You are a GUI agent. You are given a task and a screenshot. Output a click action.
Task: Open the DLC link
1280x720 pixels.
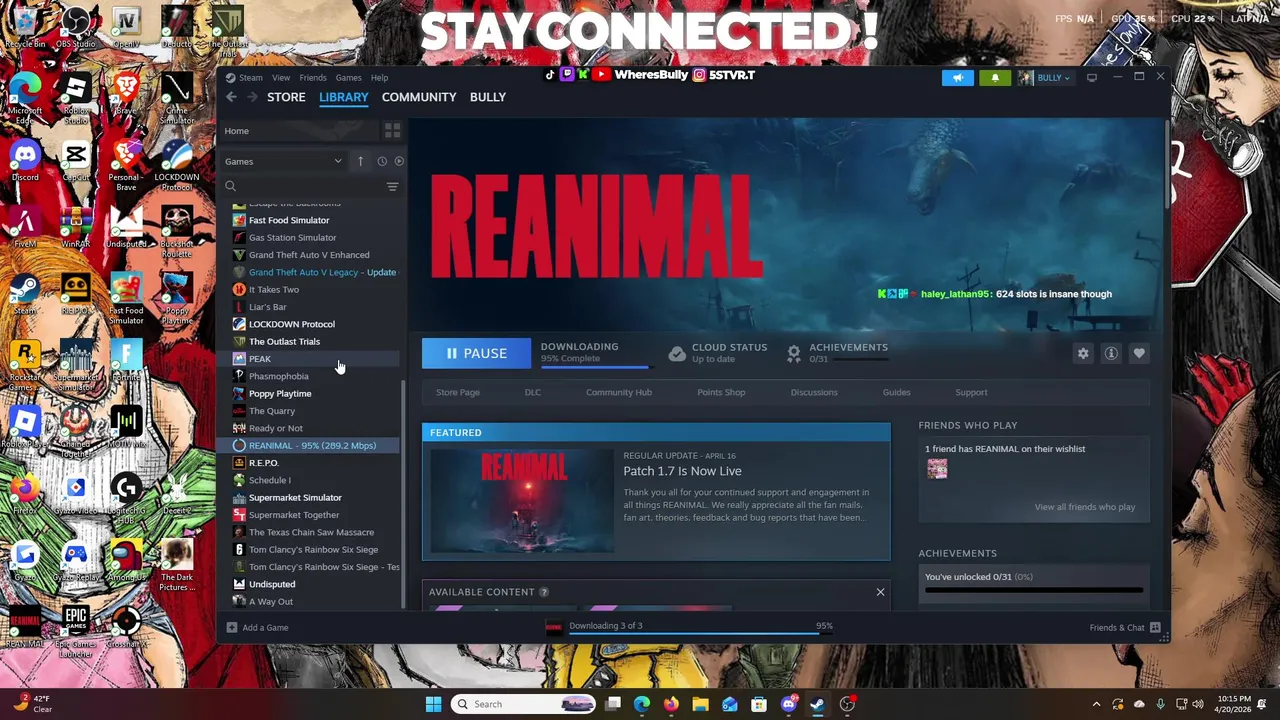[x=533, y=392]
